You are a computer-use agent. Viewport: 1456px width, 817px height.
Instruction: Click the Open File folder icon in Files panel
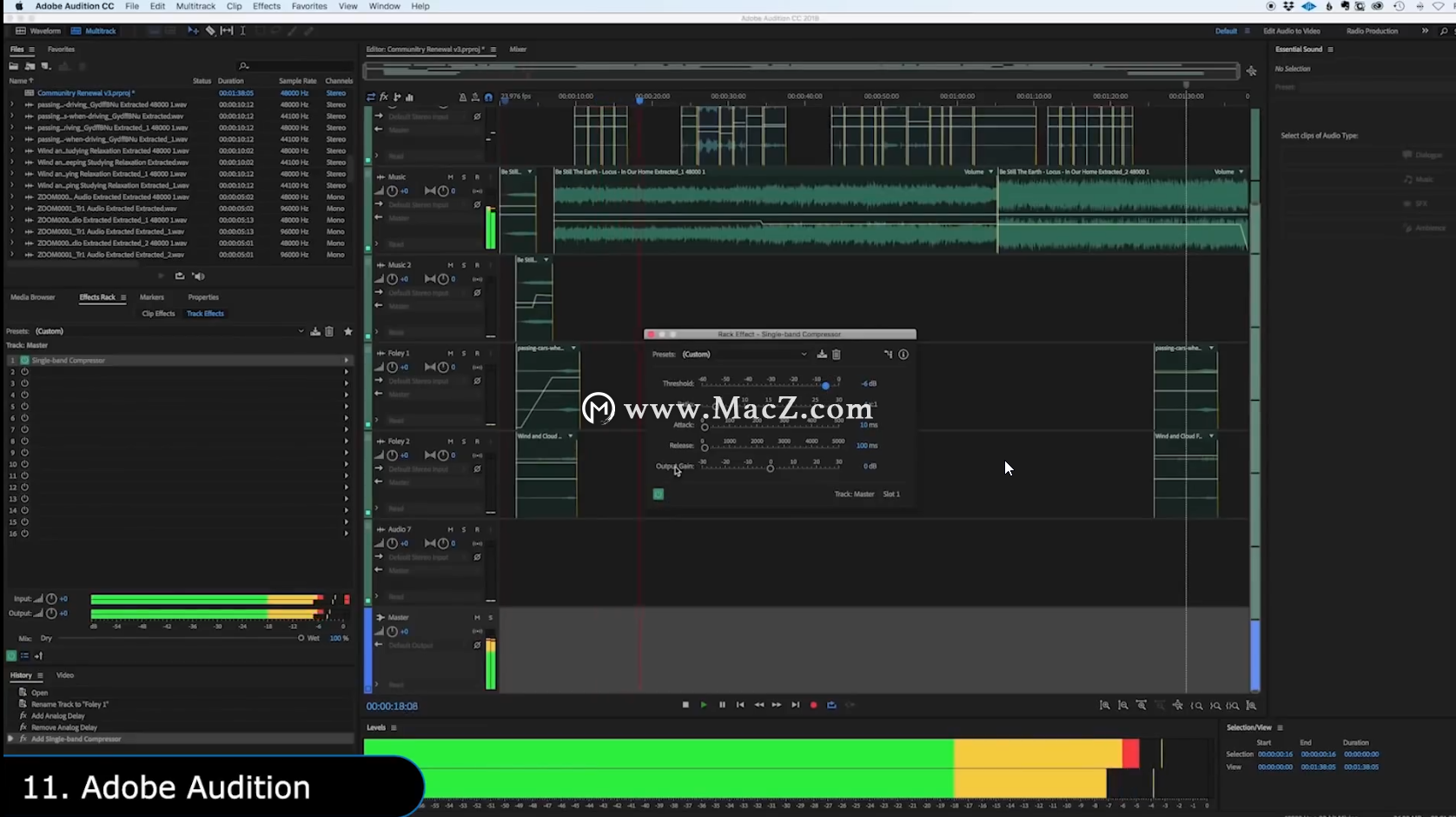coord(14,66)
